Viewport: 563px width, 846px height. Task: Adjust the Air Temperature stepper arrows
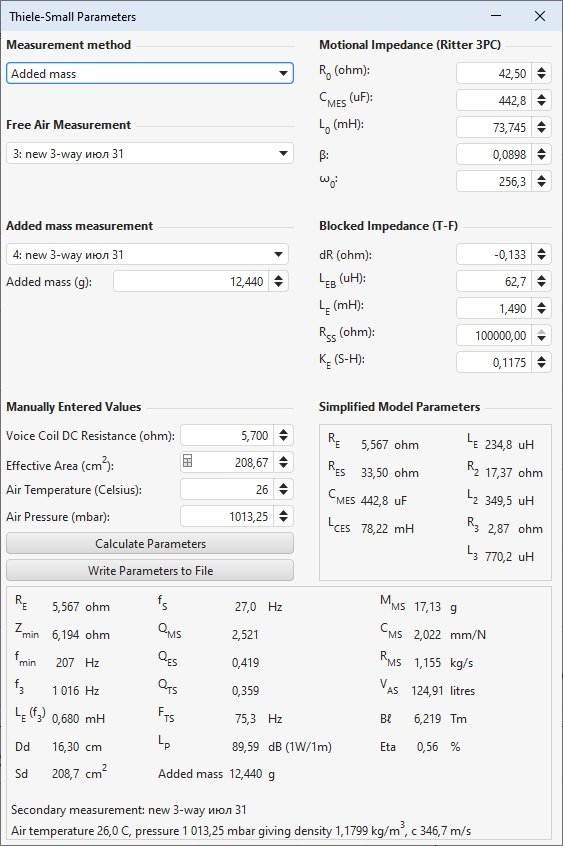[x=283, y=489]
